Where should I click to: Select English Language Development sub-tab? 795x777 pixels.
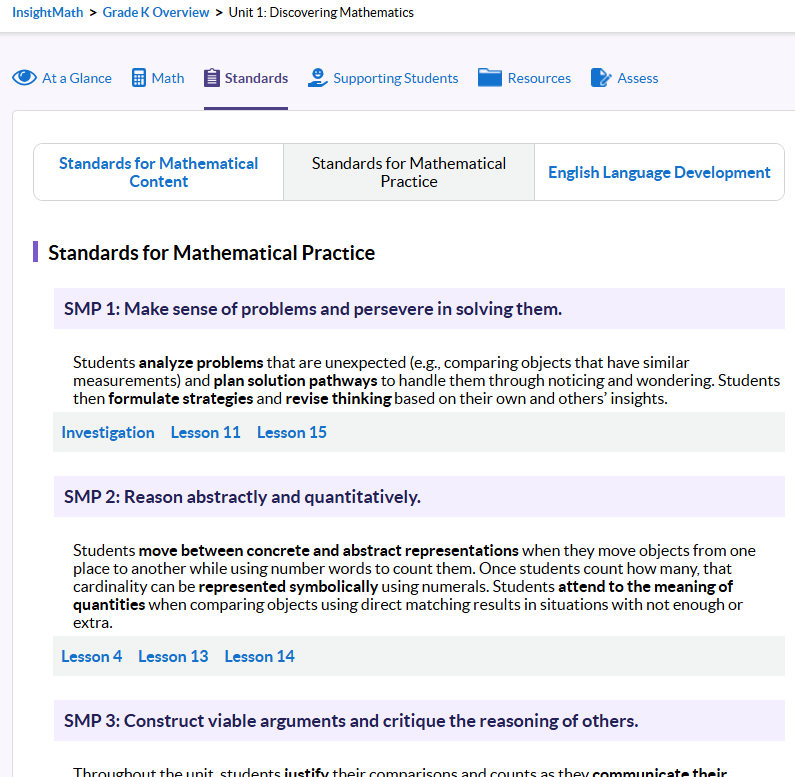tap(659, 172)
